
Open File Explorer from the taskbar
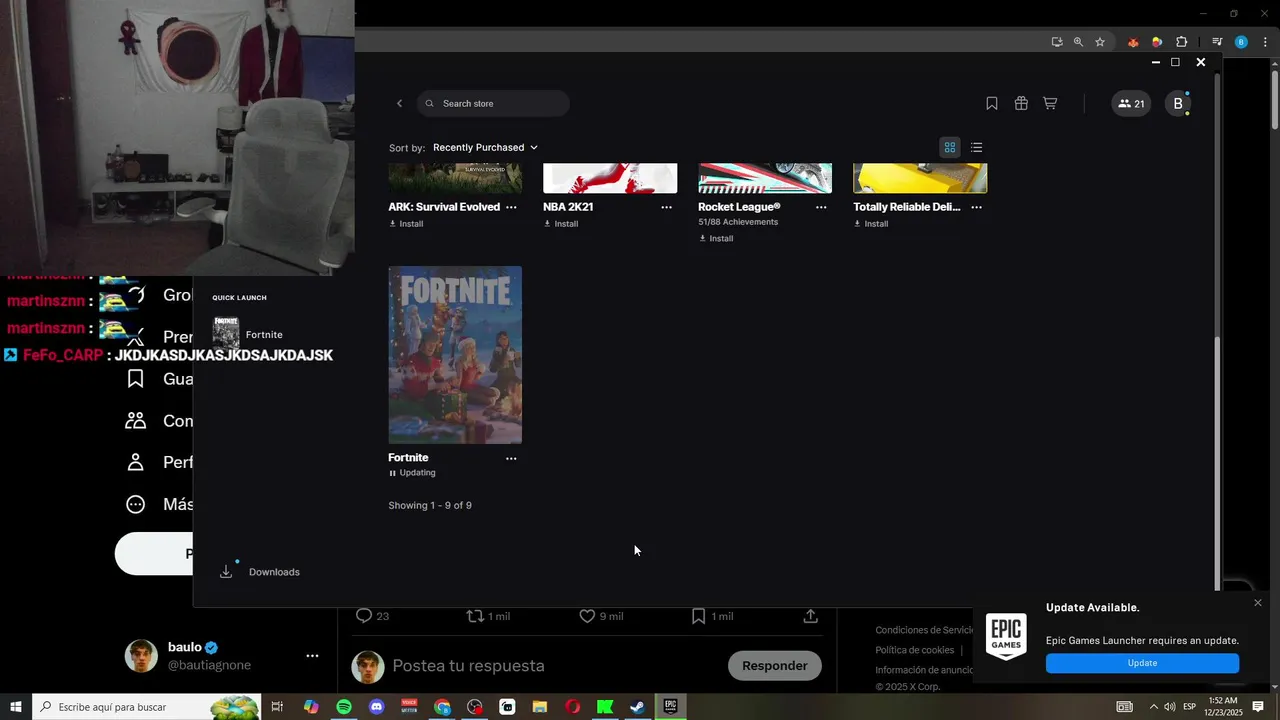(x=540, y=707)
